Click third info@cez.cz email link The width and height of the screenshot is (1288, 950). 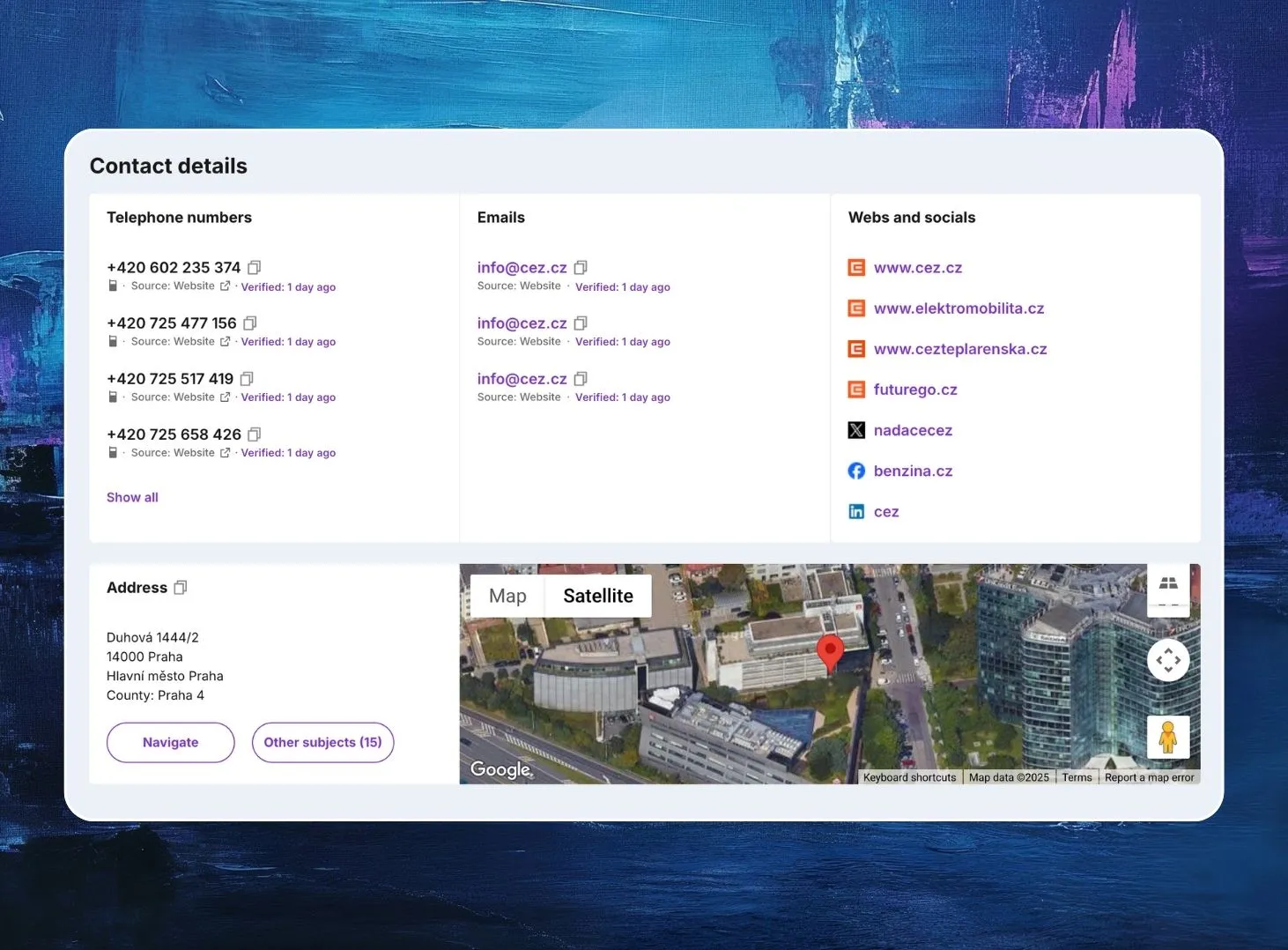click(x=522, y=378)
